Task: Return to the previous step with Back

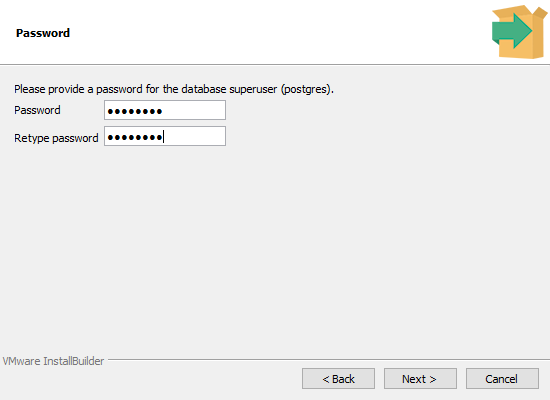Action: (338, 378)
